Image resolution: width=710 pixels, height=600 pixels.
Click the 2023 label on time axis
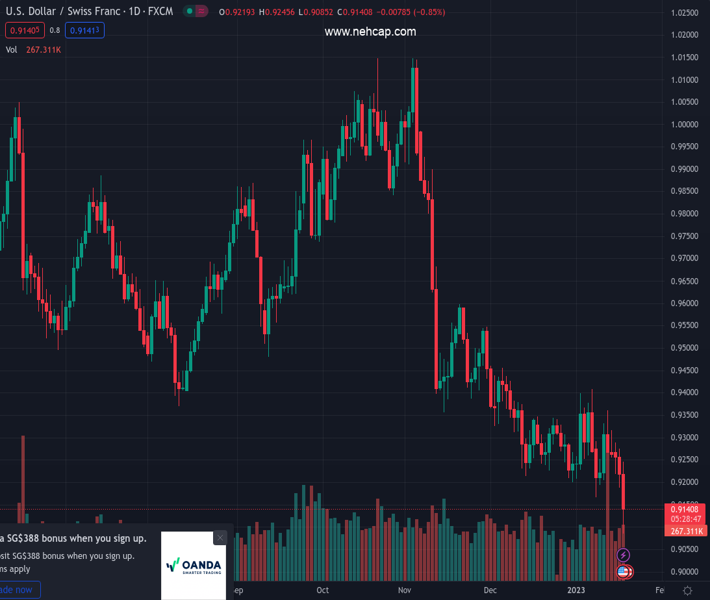coord(574,591)
